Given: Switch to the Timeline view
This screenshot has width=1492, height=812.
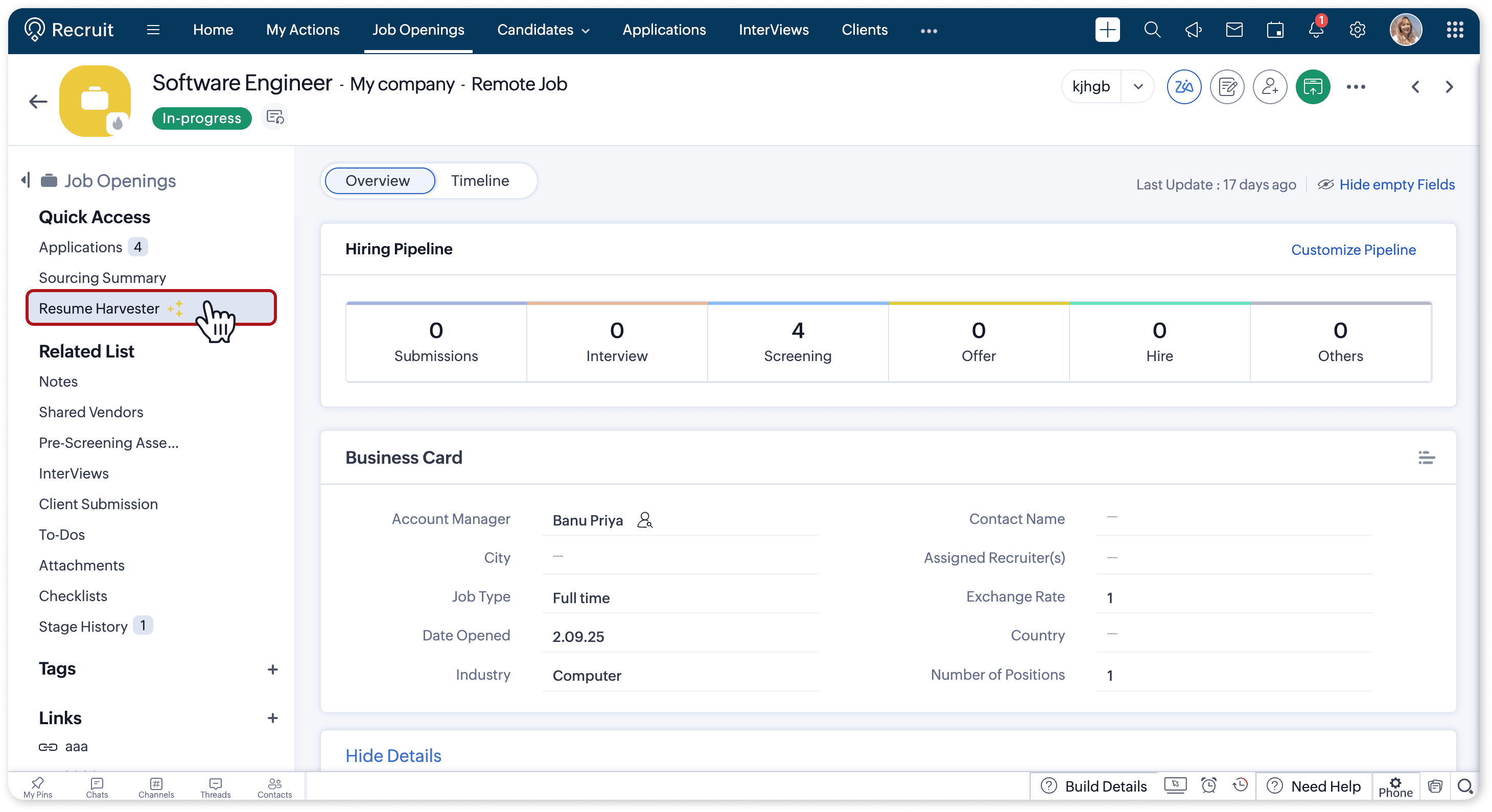Looking at the screenshot, I should [x=480, y=181].
